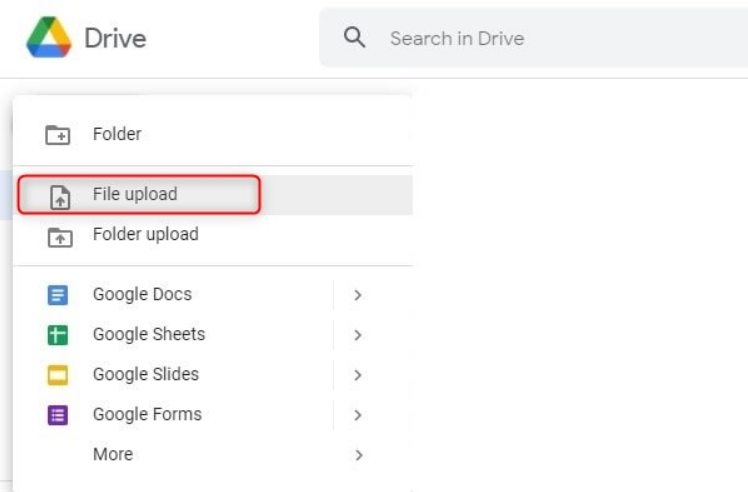Click the More menu option
Viewport: 748px width, 492px height.
[x=112, y=454]
